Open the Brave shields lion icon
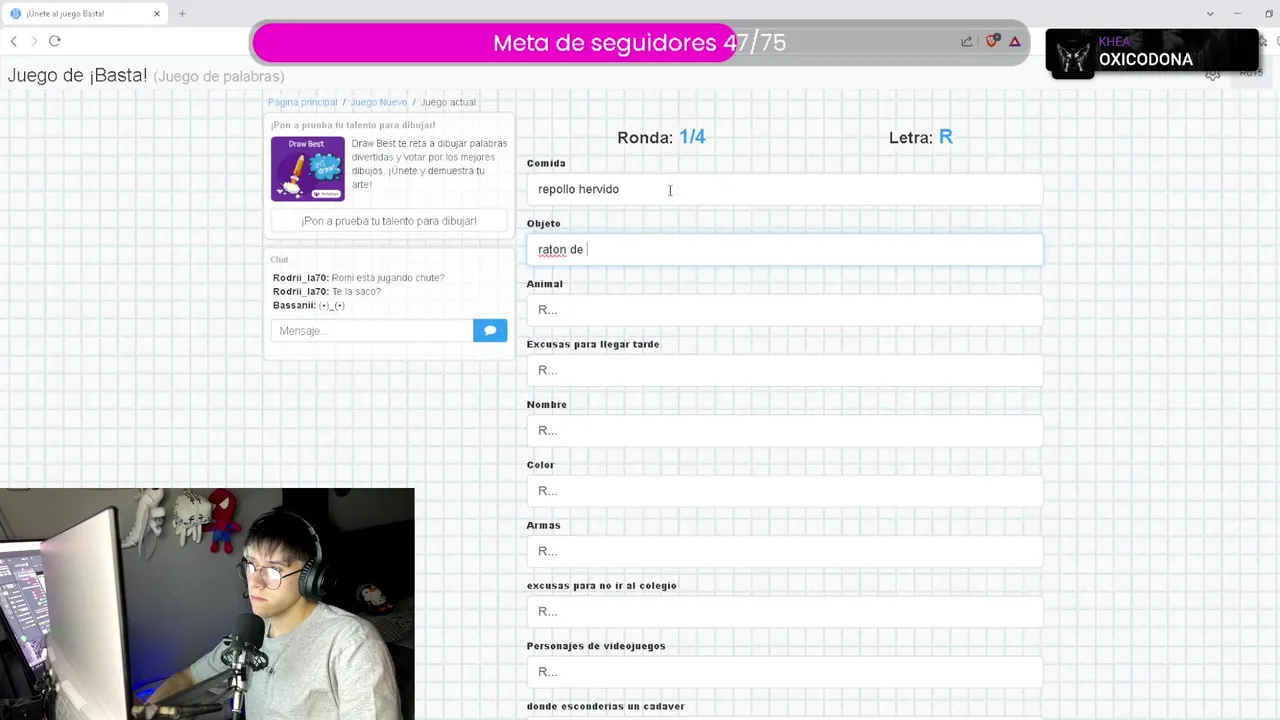 992,41
